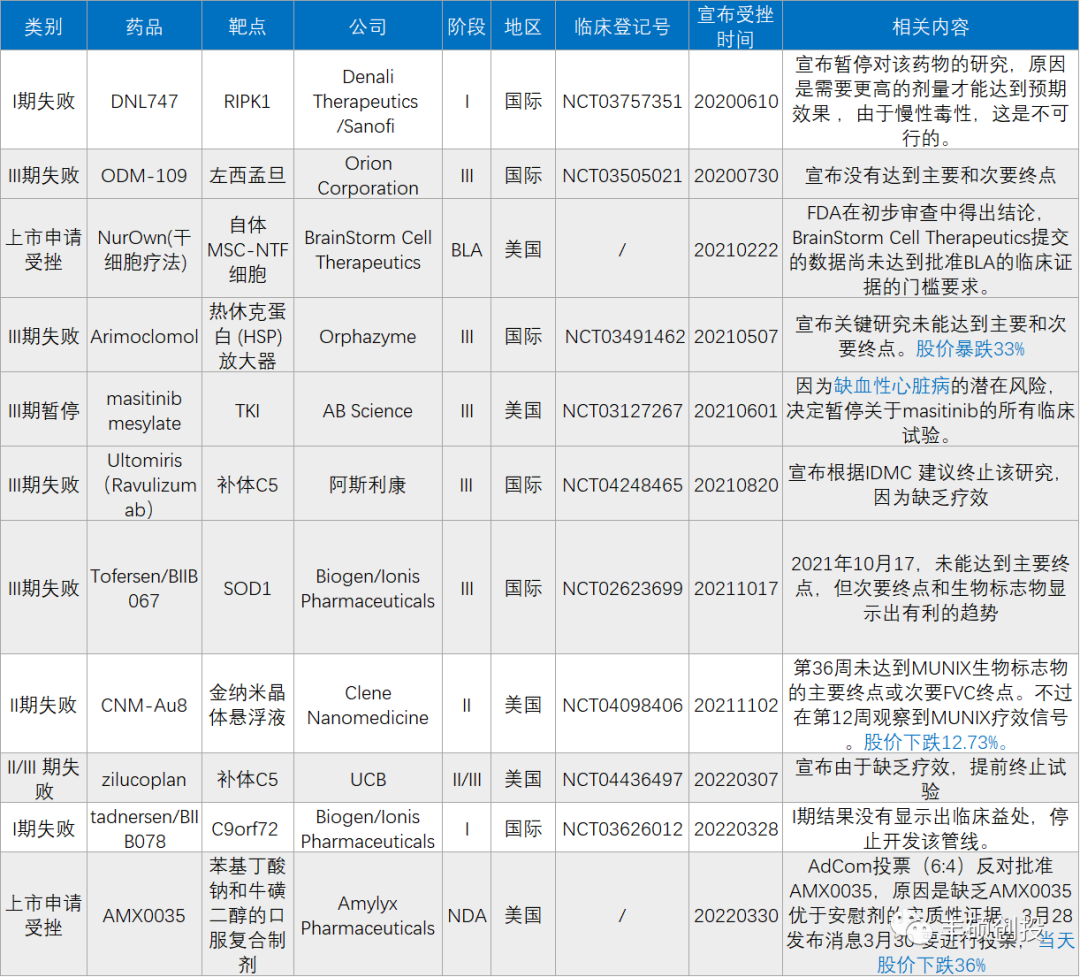Click the Orion Corporation company cell

pyautogui.click(x=368, y=175)
